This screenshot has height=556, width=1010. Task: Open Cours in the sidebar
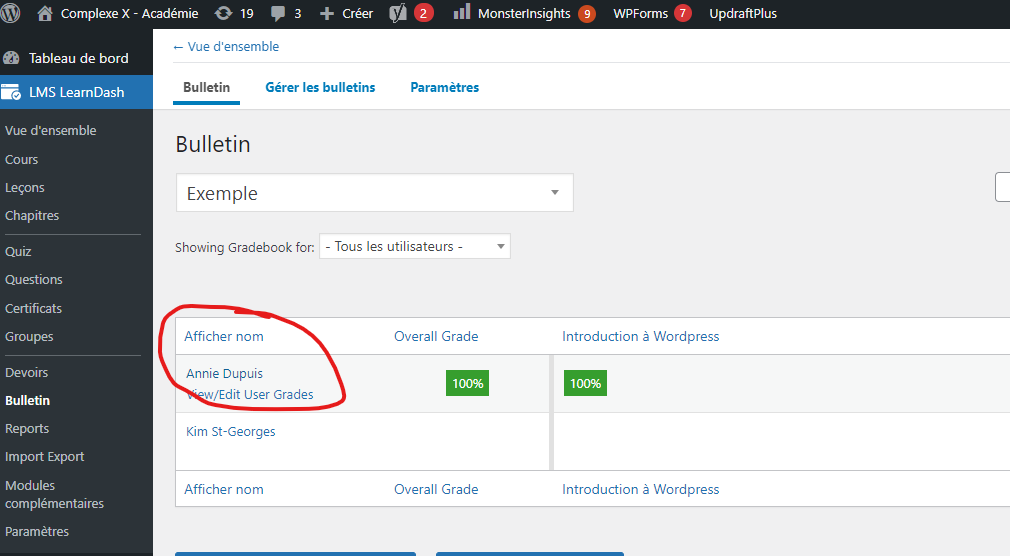(x=22, y=159)
